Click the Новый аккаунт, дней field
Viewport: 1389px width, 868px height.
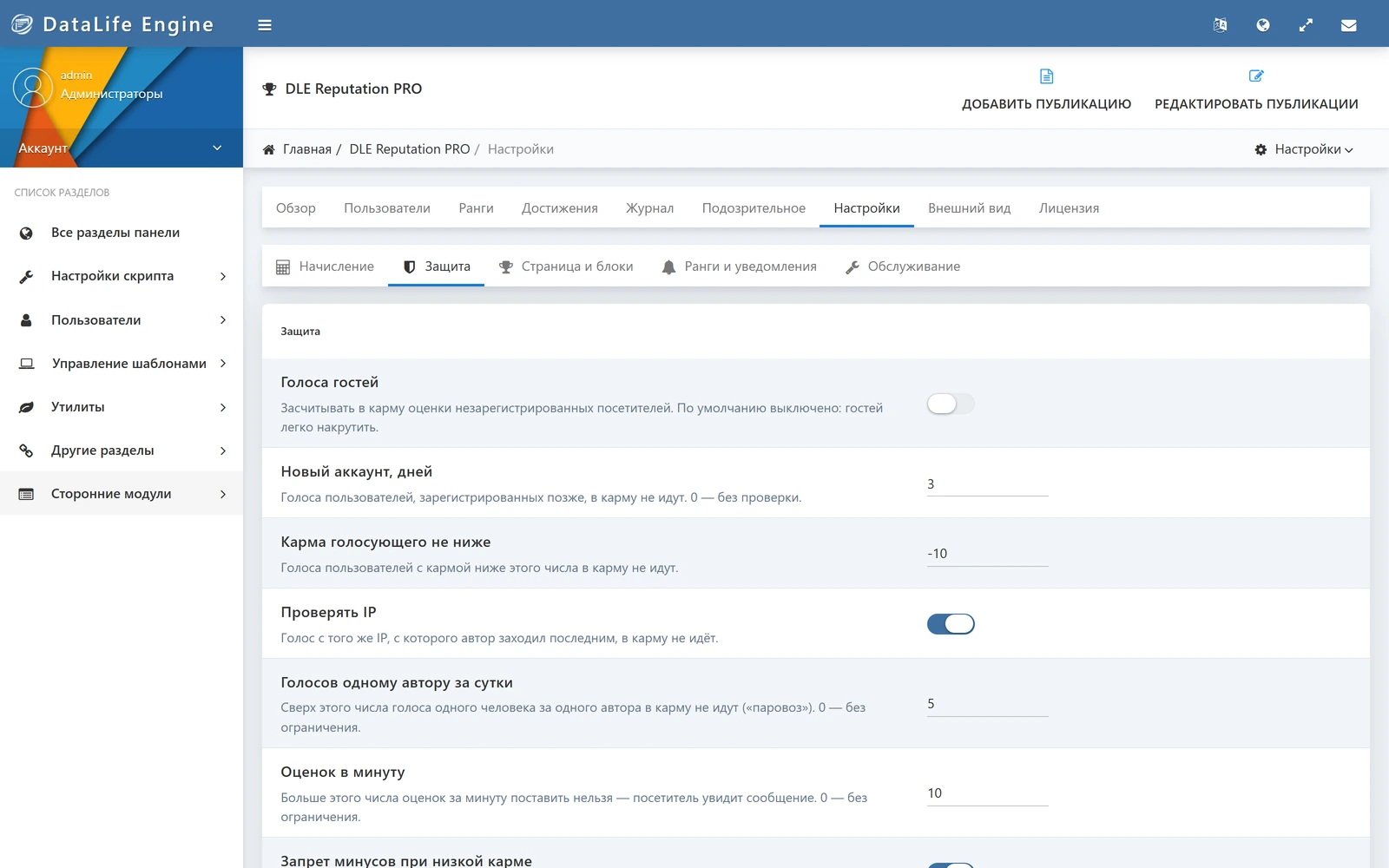pyautogui.click(x=988, y=484)
